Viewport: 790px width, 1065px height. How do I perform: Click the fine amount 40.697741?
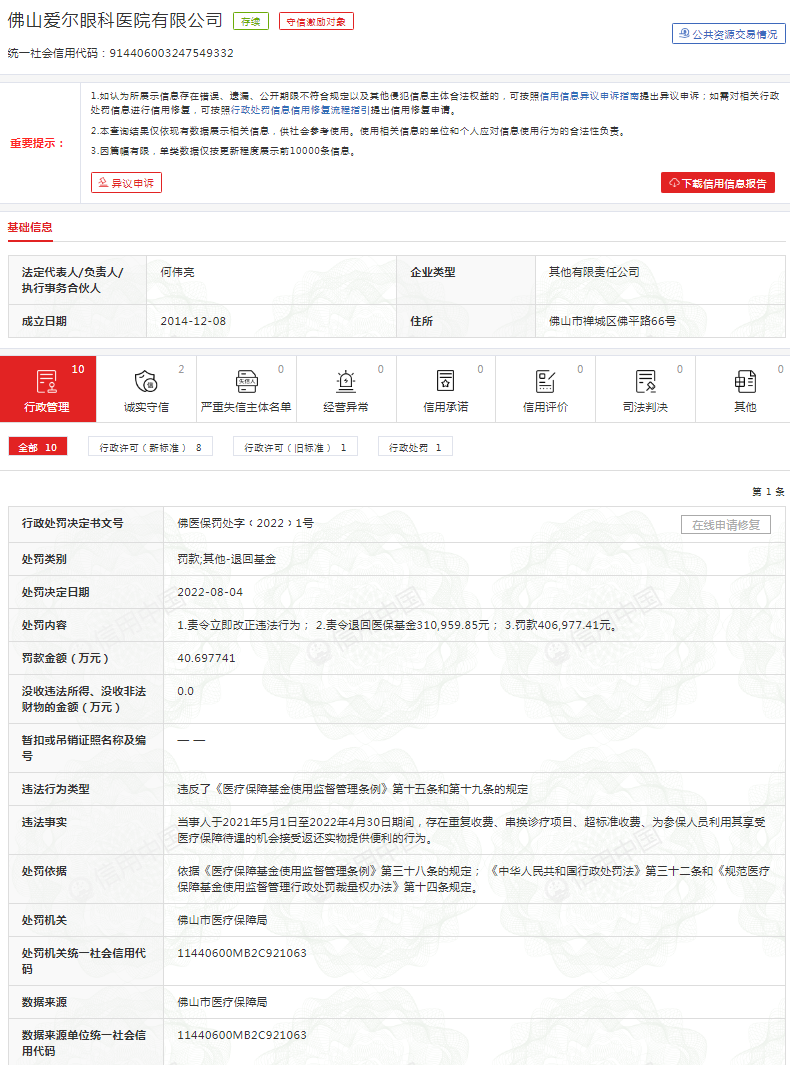click(206, 658)
